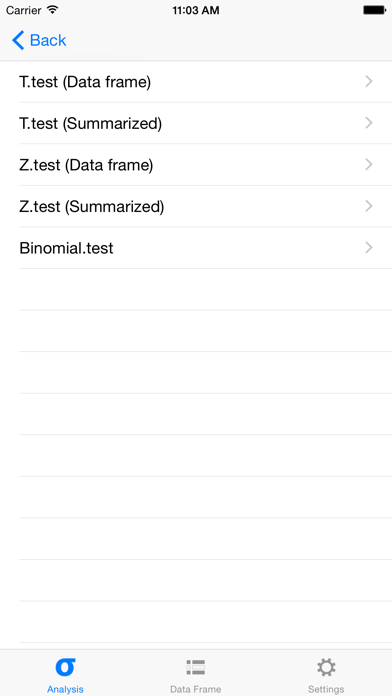The image size is (392, 696).
Task: Tap chevron on Binomial.test row
Action: tap(368, 248)
